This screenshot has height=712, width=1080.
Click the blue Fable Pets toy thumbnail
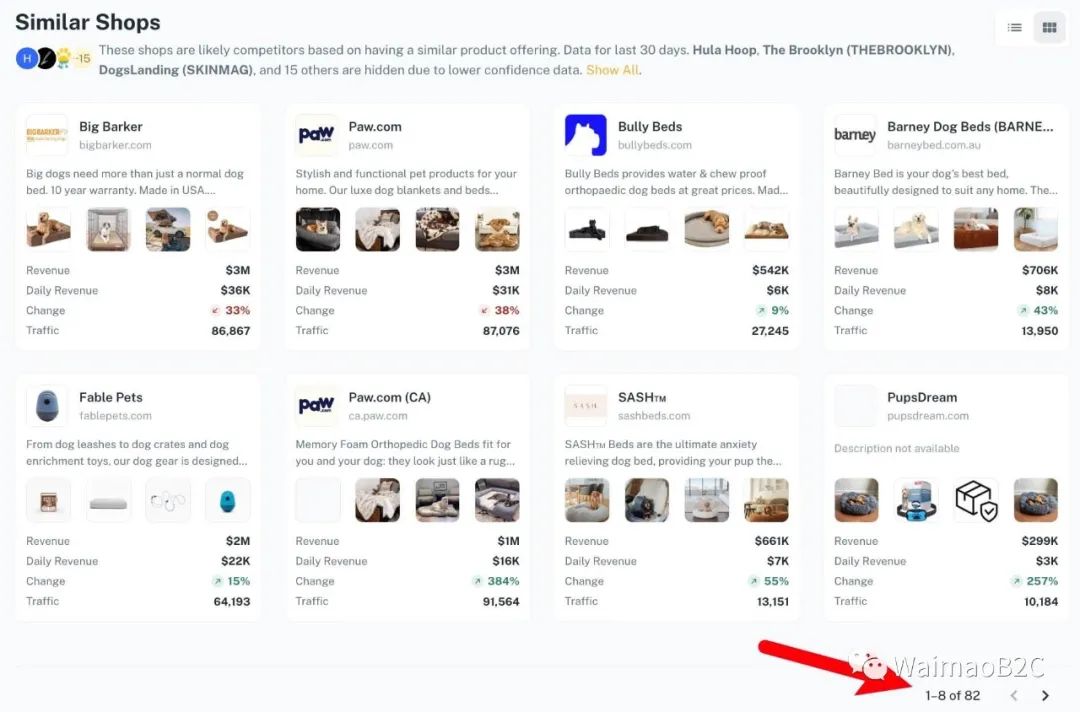pos(227,500)
